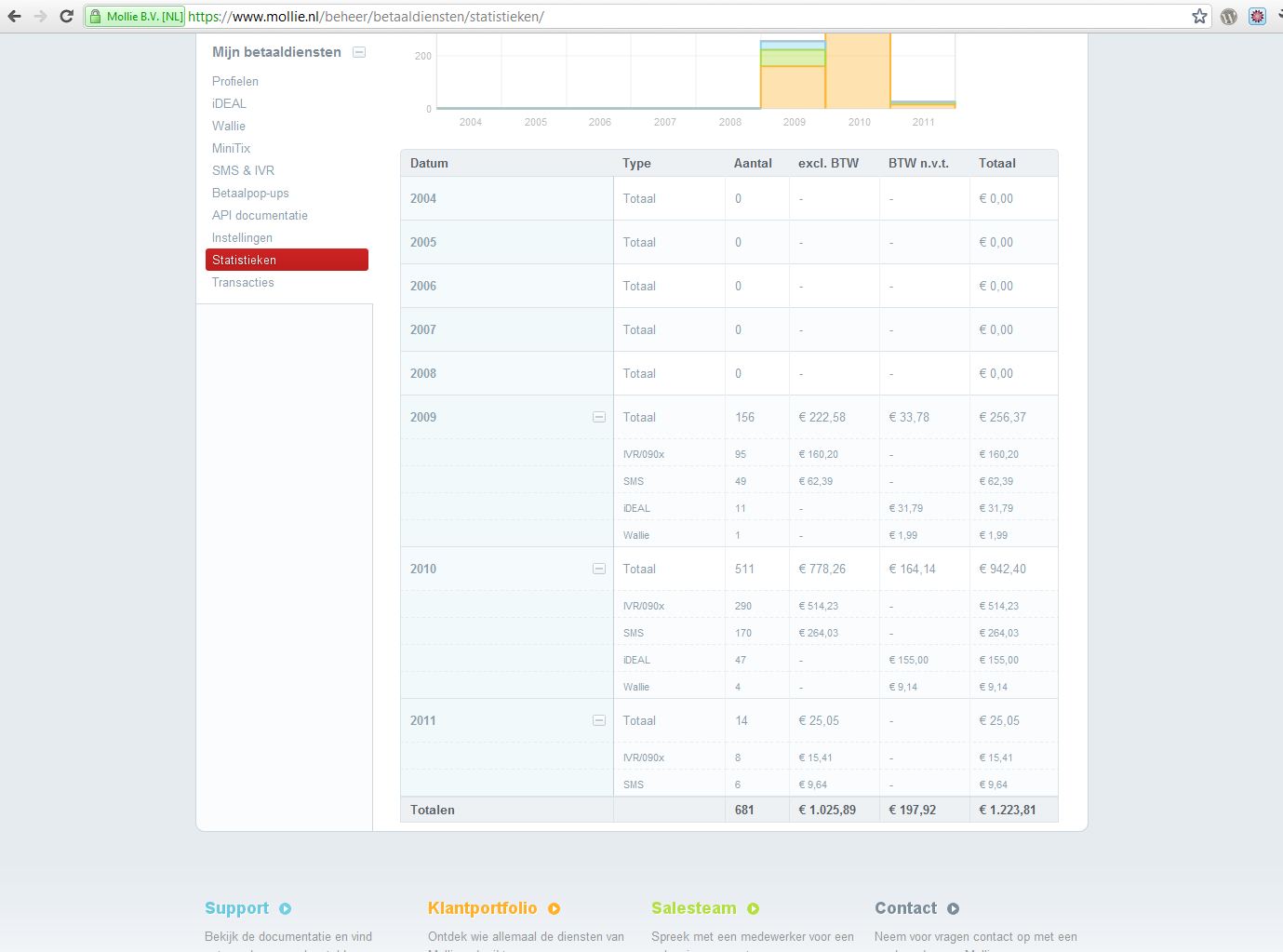Click the € 197,92 totals cell
Screen dimensions: 1283x952
[912, 810]
